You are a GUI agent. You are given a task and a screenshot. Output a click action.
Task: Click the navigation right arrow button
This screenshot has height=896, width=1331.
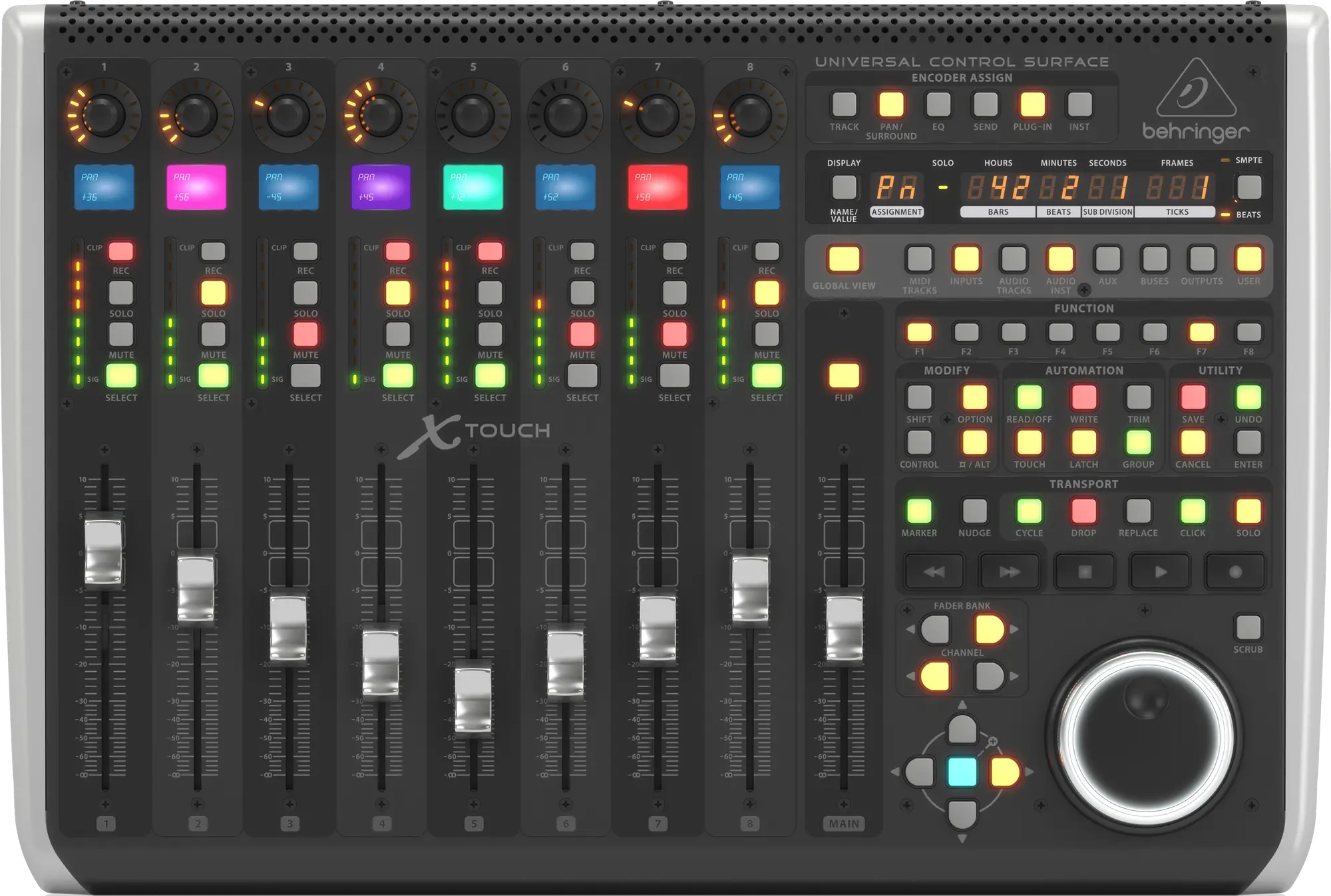(x=1005, y=772)
